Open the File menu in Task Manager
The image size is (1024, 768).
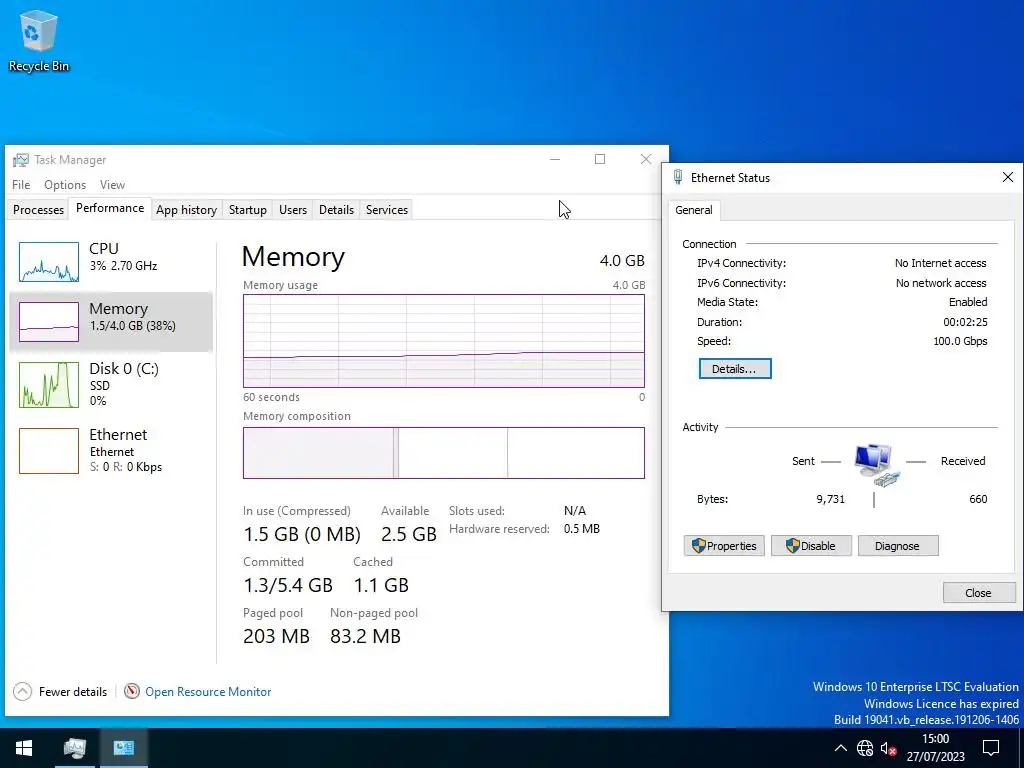21,185
